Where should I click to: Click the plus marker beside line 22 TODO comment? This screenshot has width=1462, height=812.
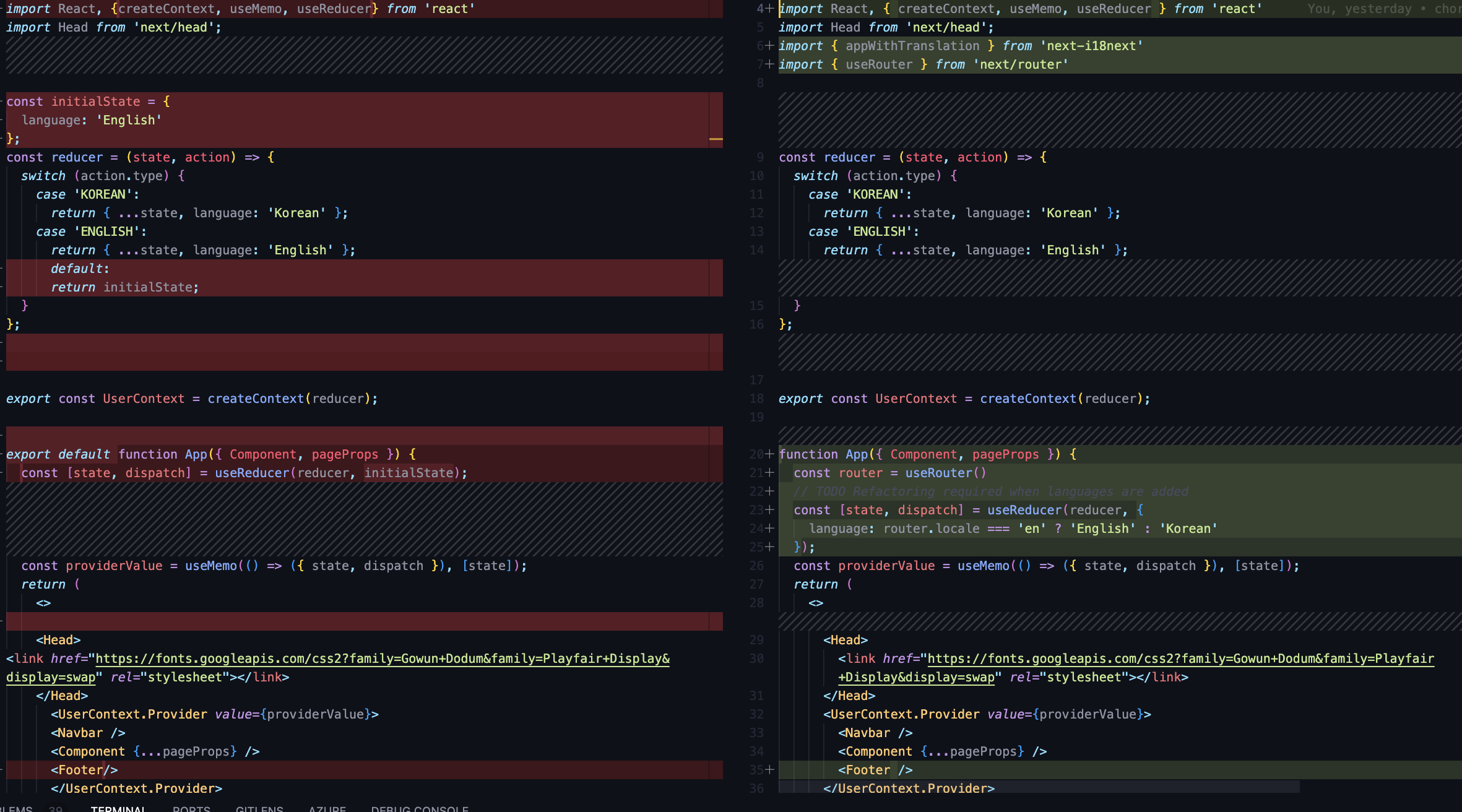769,491
